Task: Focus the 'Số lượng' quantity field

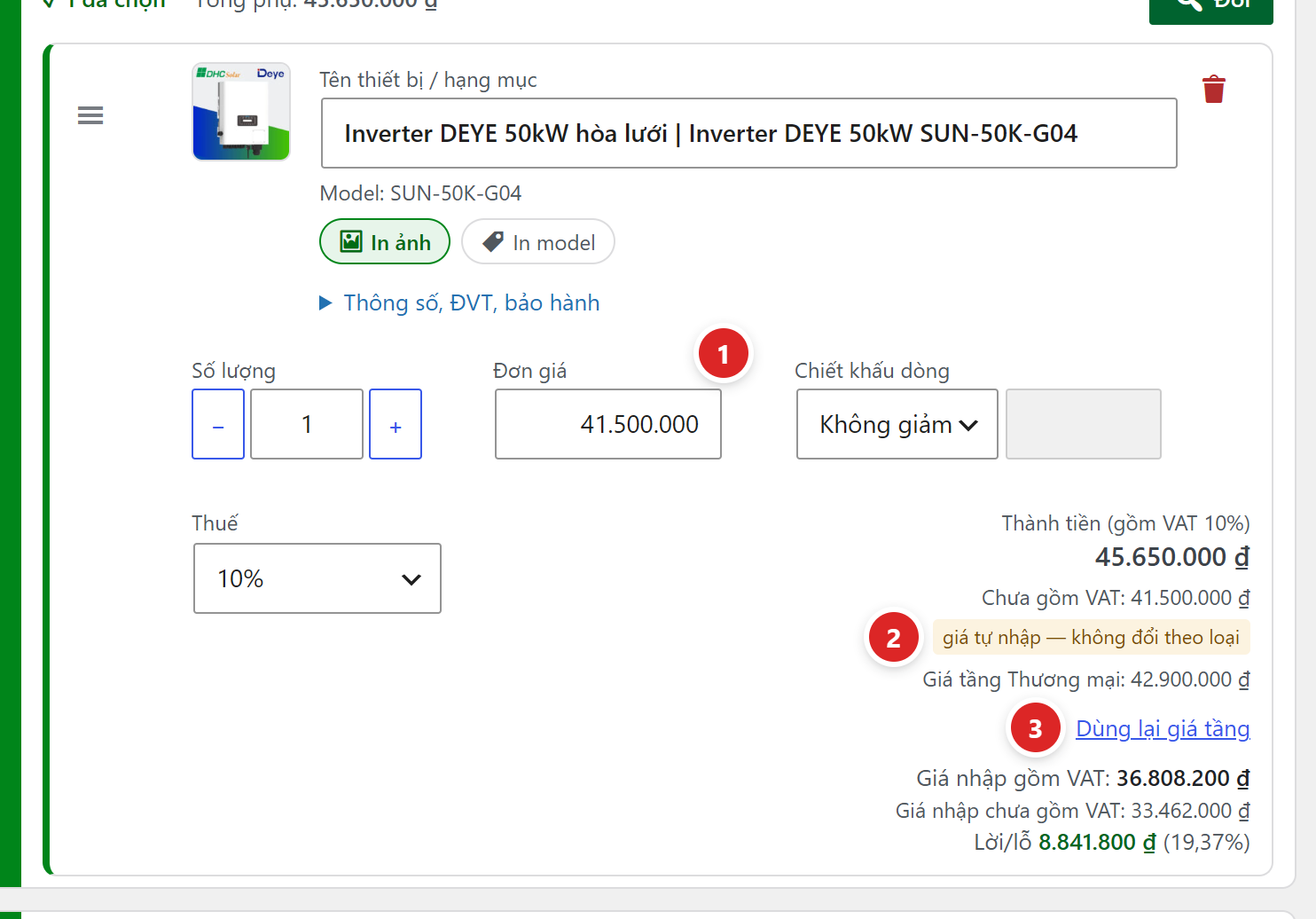Action: (307, 424)
